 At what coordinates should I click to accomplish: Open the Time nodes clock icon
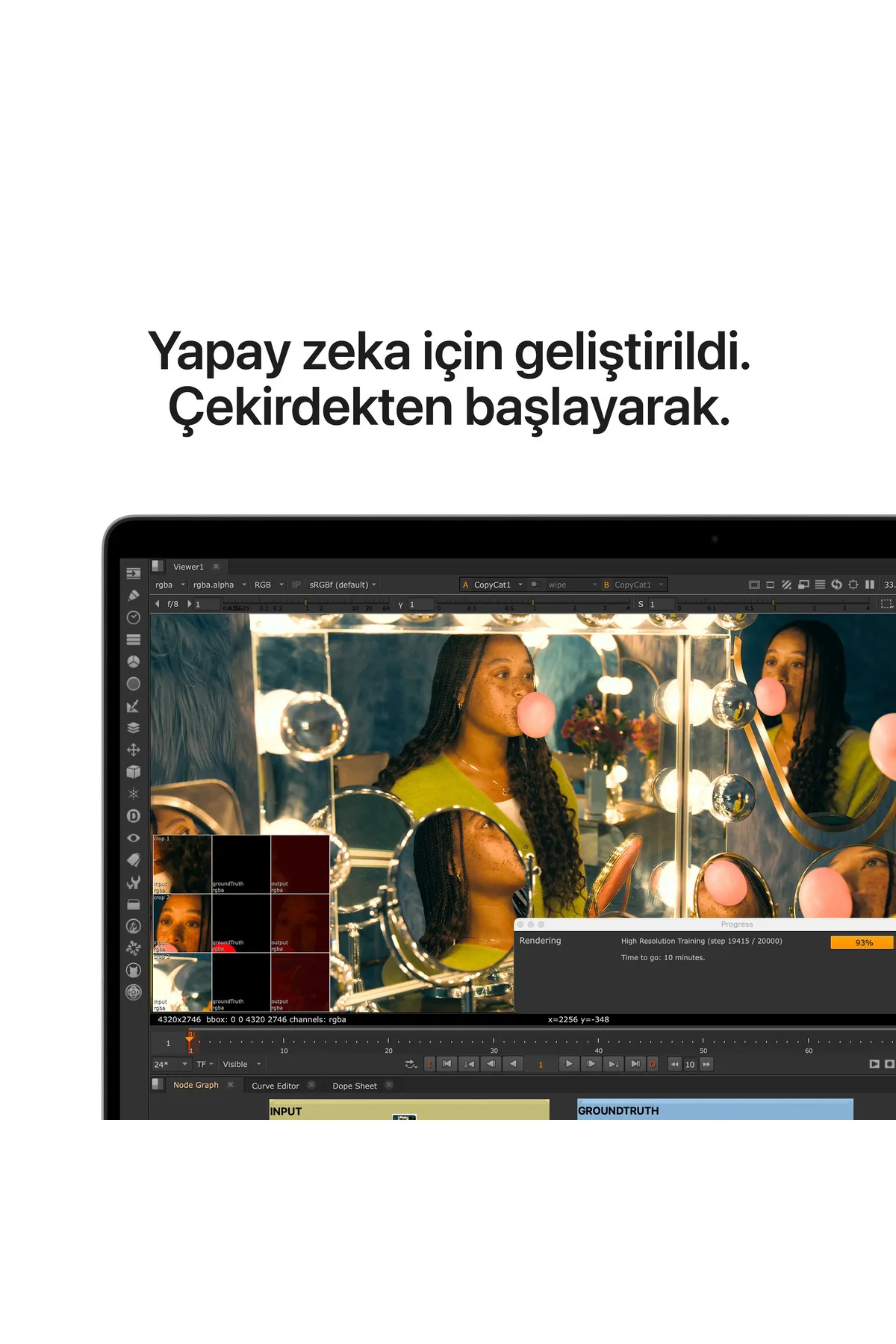(134, 617)
